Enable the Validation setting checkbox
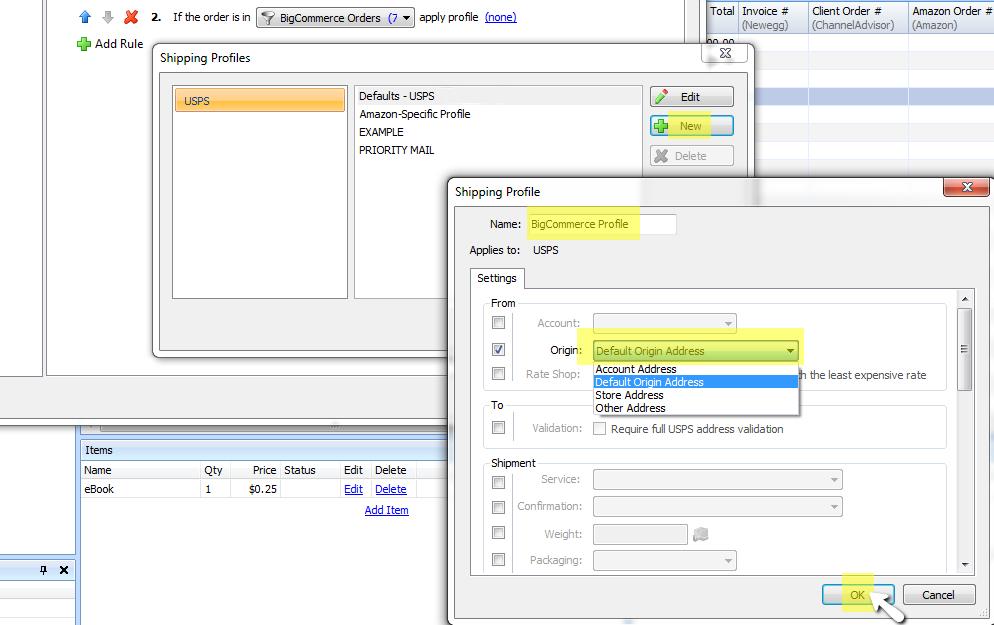Viewport: 994px width, 625px height. 498,428
